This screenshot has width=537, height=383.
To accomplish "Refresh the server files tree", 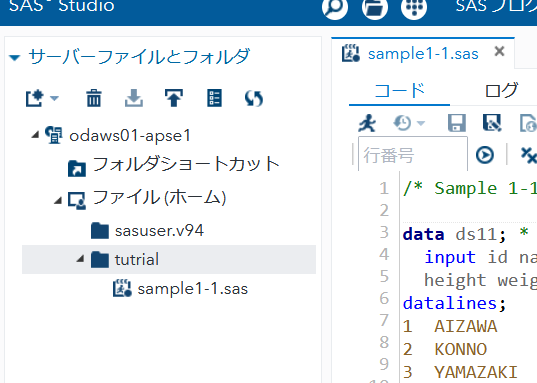I will coord(254,98).
